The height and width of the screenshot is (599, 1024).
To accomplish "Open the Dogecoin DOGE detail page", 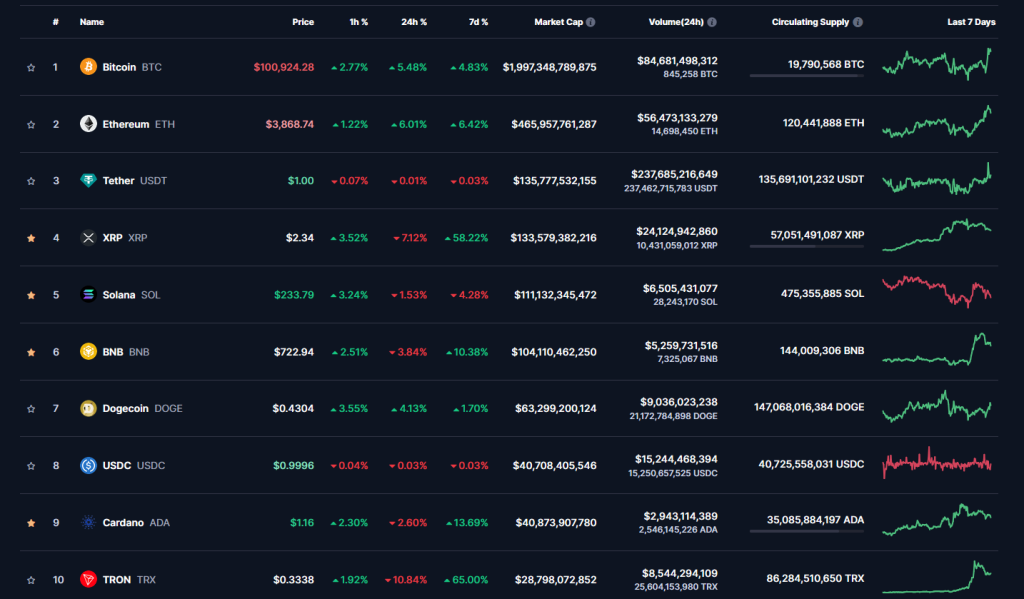I will click(x=142, y=409).
